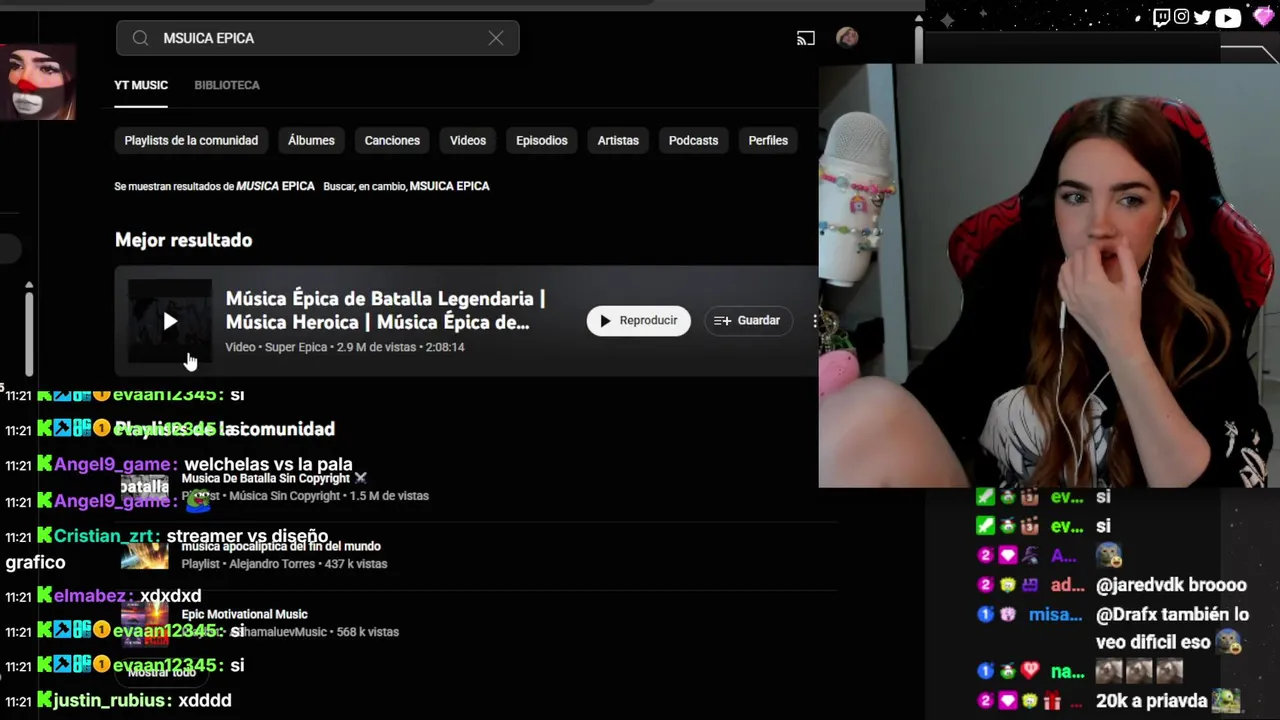
Task: Filter results by Artistas chip
Action: [618, 140]
